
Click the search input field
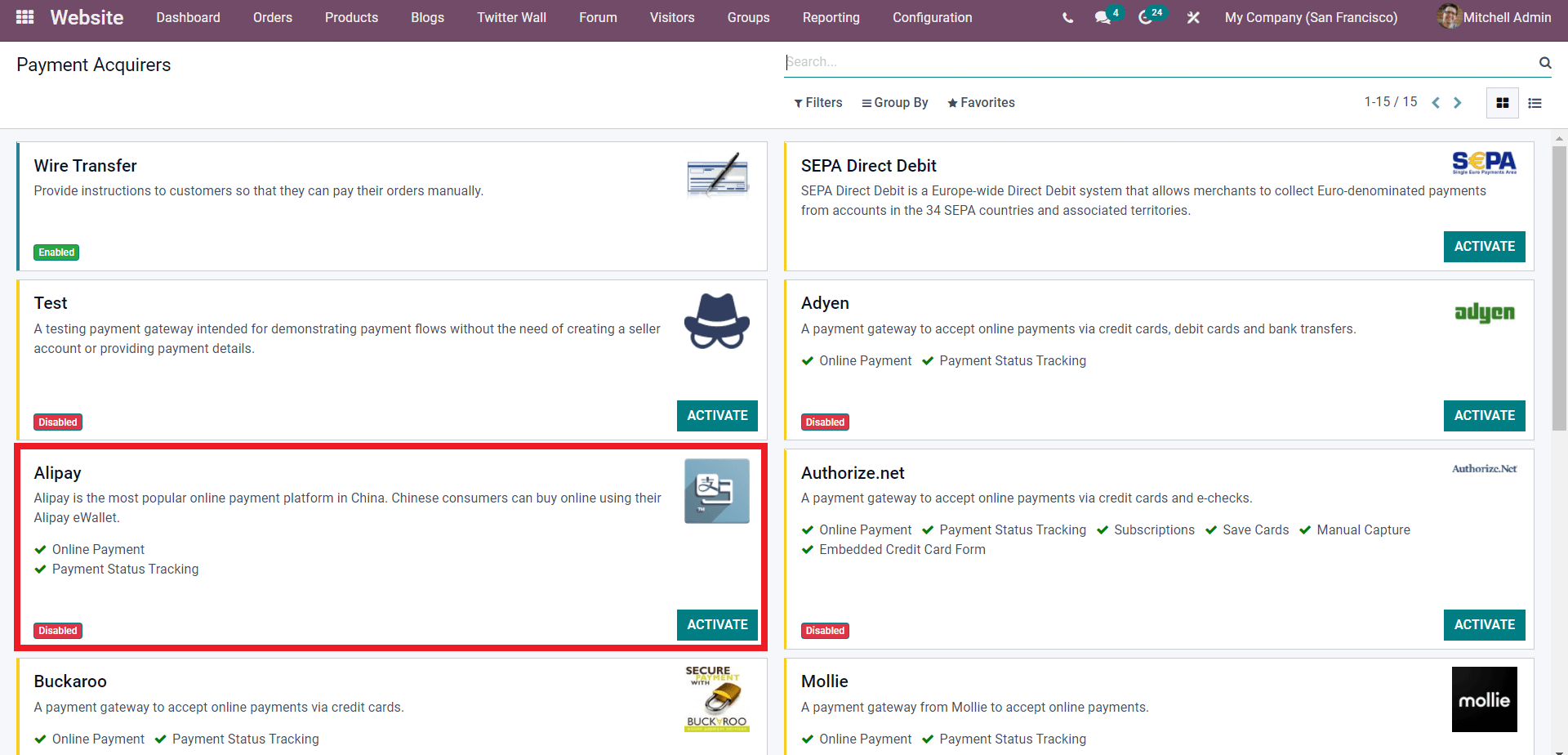(1160, 62)
